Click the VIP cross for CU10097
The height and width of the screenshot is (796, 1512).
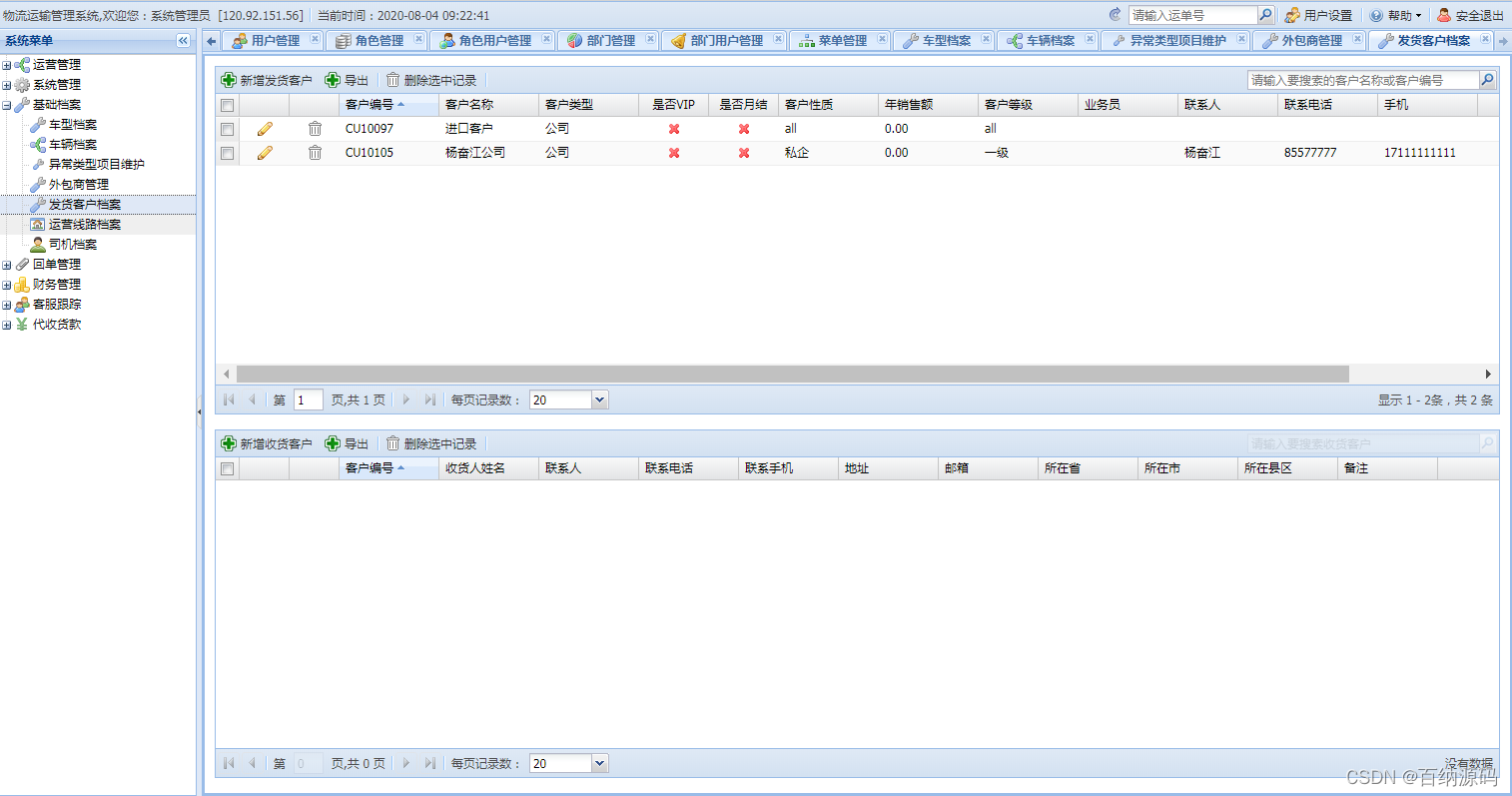[674, 129]
